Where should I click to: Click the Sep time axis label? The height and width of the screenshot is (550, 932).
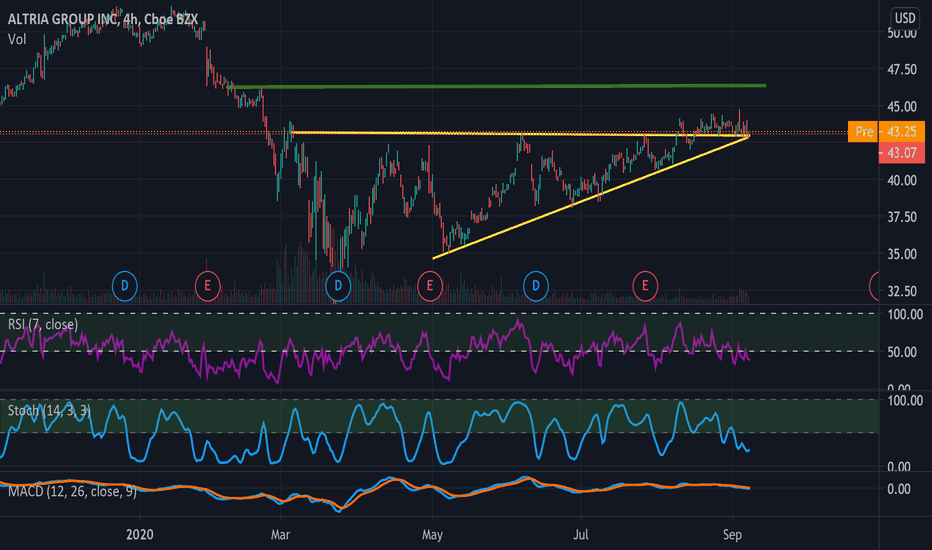coord(732,535)
